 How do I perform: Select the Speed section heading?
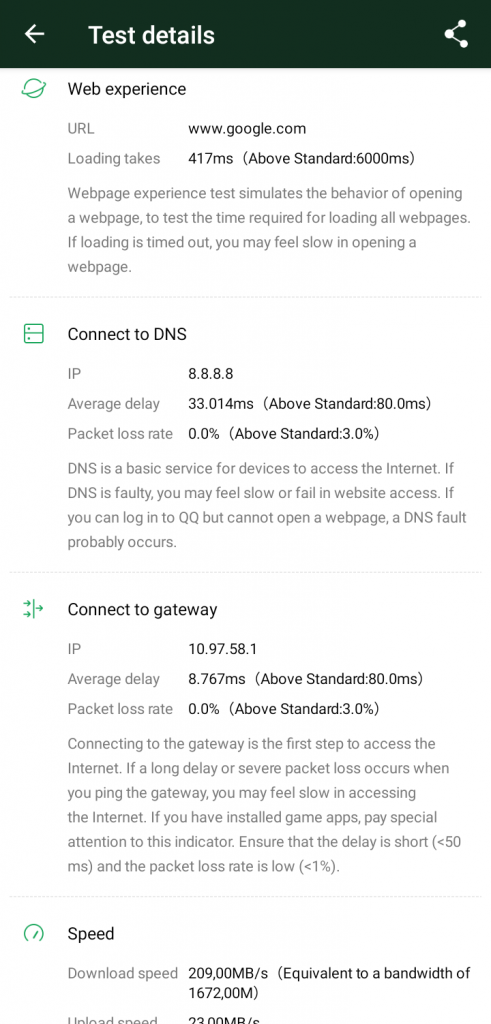click(91, 934)
